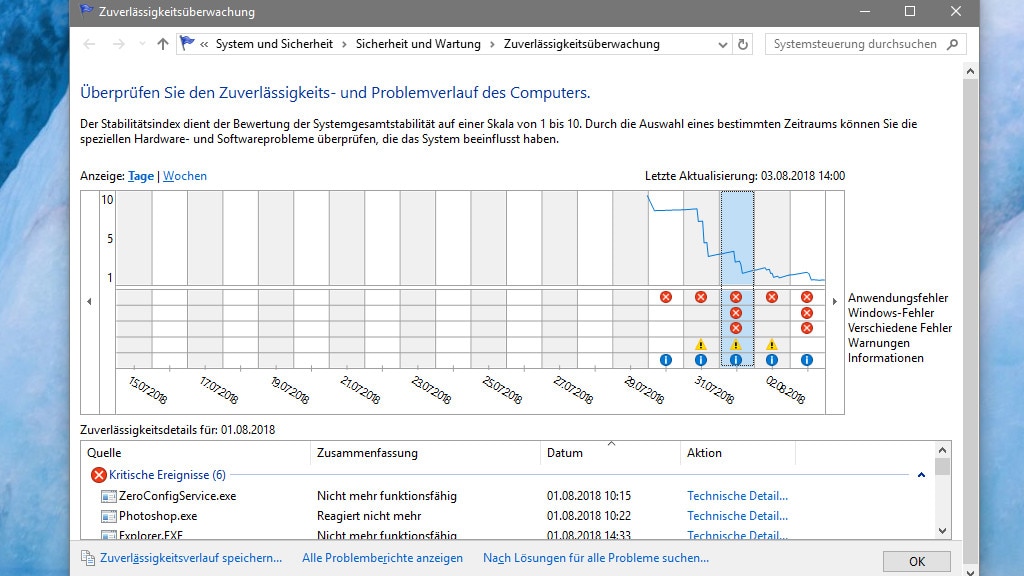The width and height of the screenshot is (1024, 576).
Task: Select the application error icon for 03.08.2018
Action: (x=807, y=297)
